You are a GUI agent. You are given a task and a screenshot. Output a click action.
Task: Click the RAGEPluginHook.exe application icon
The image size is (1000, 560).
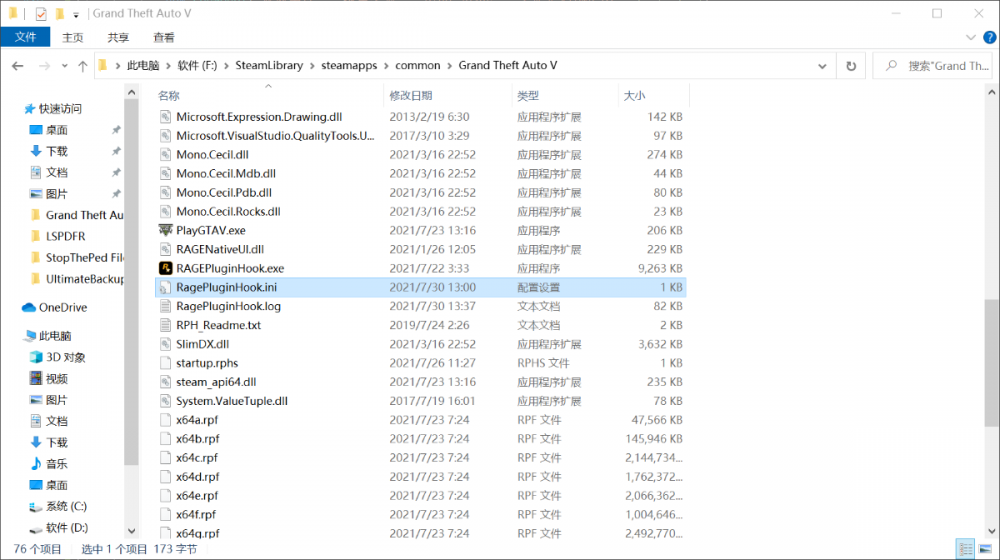166,268
